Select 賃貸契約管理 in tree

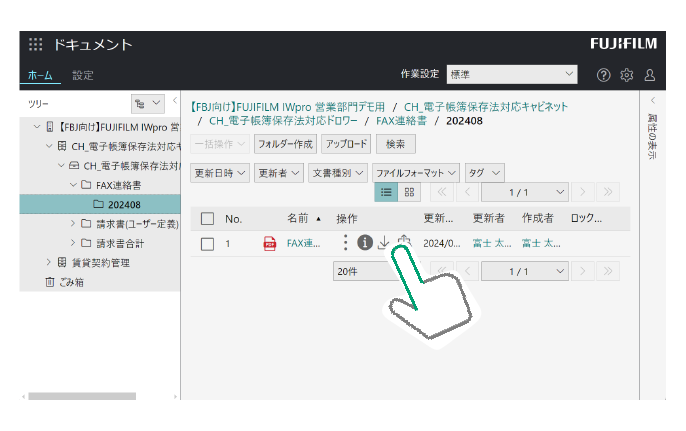(x=101, y=263)
